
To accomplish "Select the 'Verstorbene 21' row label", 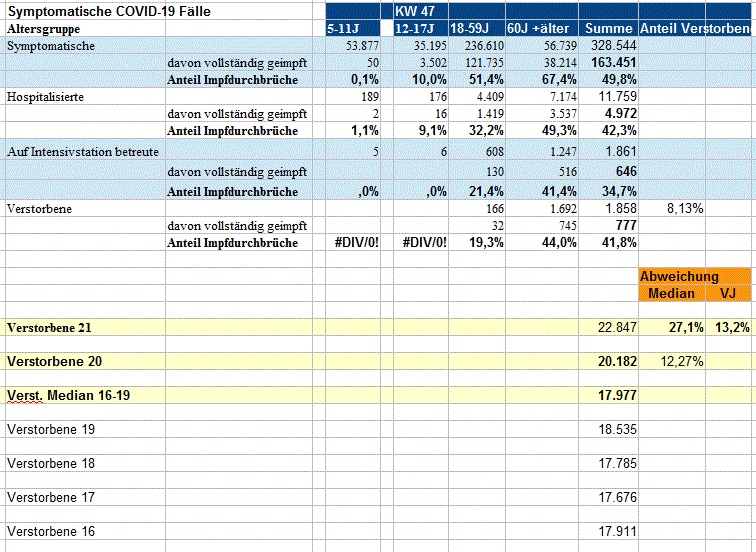I will [x=49, y=328].
